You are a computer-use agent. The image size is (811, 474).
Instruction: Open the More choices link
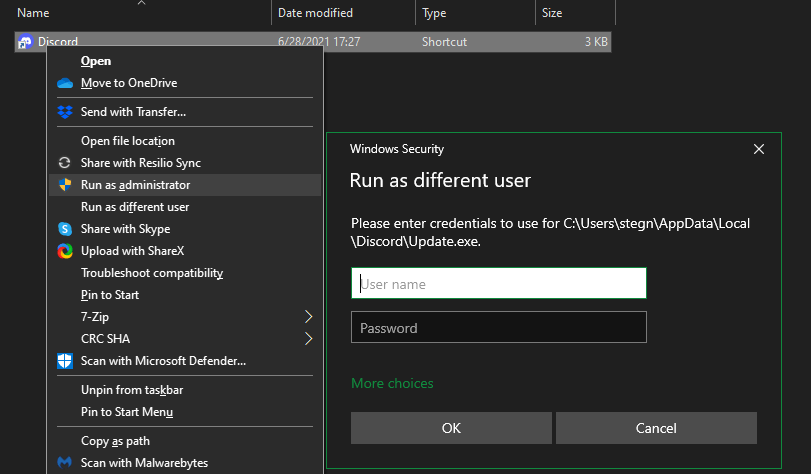392,384
